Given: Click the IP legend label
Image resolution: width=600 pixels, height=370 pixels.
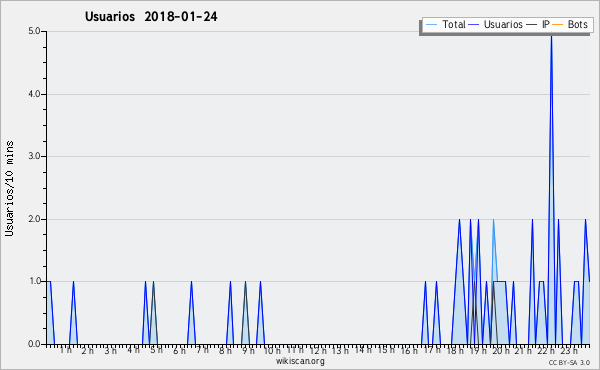Looking at the screenshot, I should coord(546,24).
